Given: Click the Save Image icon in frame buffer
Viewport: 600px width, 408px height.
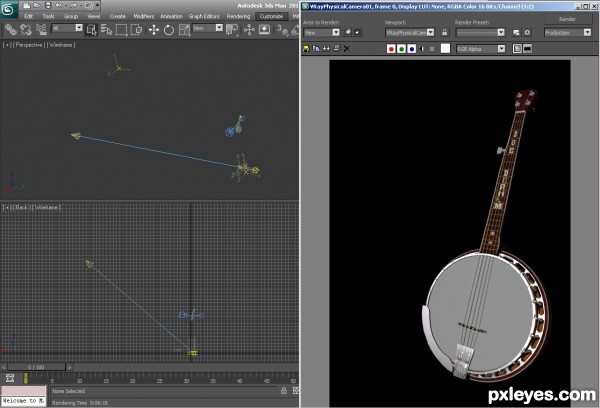Looking at the screenshot, I should pos(306,49).
